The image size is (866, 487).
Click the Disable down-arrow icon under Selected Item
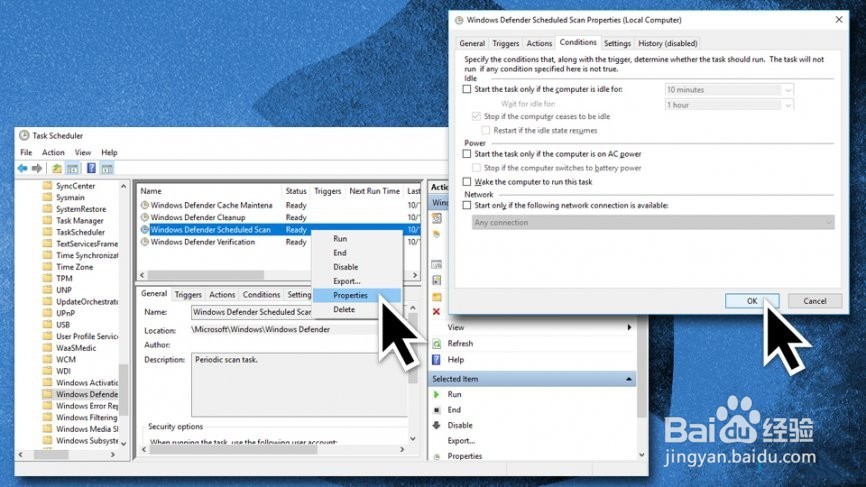pos(436,425)
